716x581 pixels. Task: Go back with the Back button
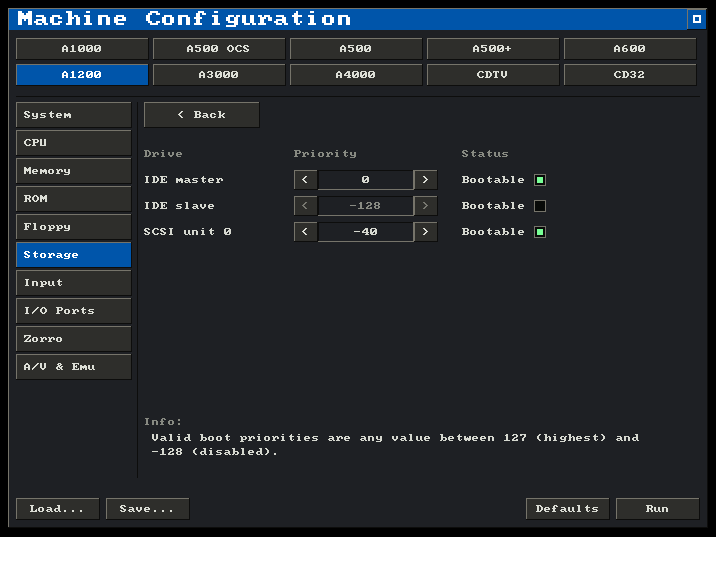point(201,115)
